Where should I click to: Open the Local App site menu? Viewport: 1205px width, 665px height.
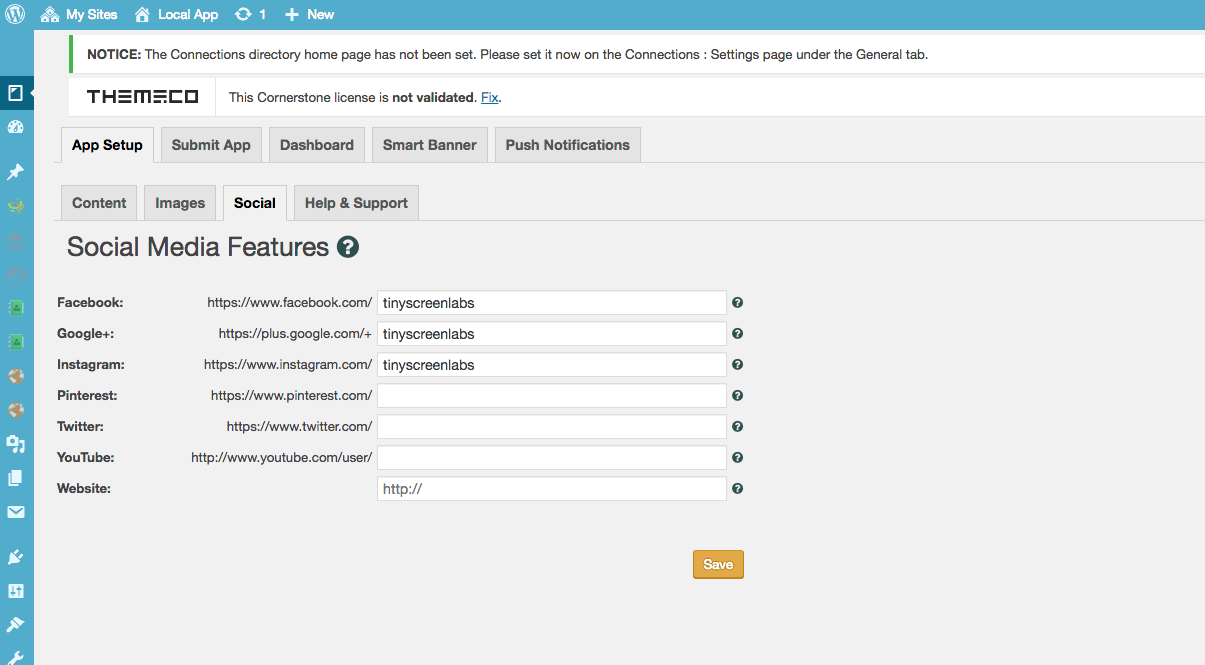click(x=176, y=14)
